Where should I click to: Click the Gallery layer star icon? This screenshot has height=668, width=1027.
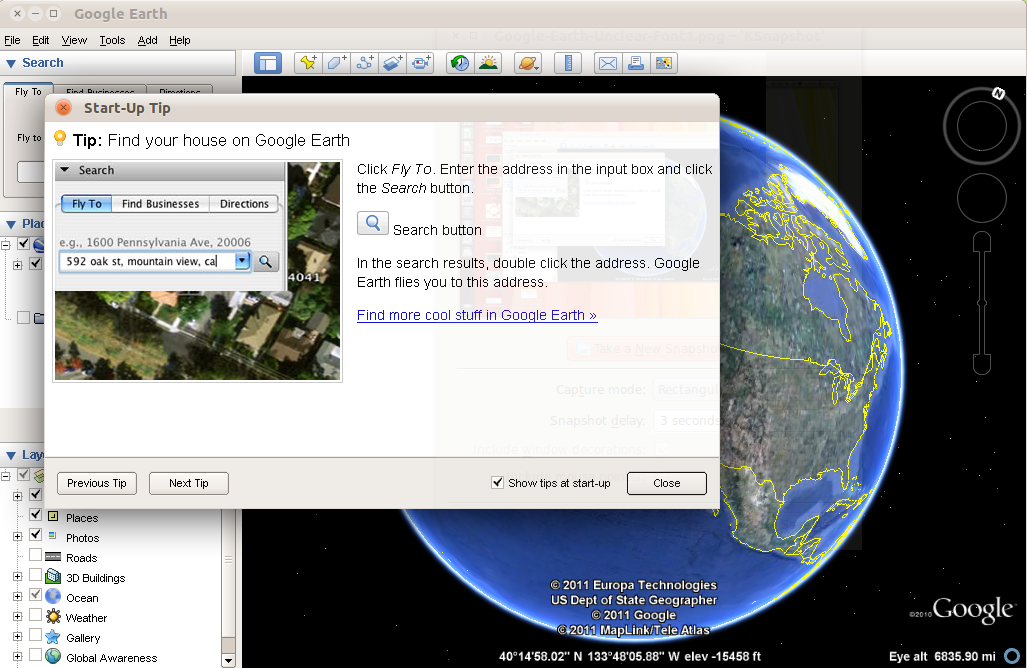[53, 637]
